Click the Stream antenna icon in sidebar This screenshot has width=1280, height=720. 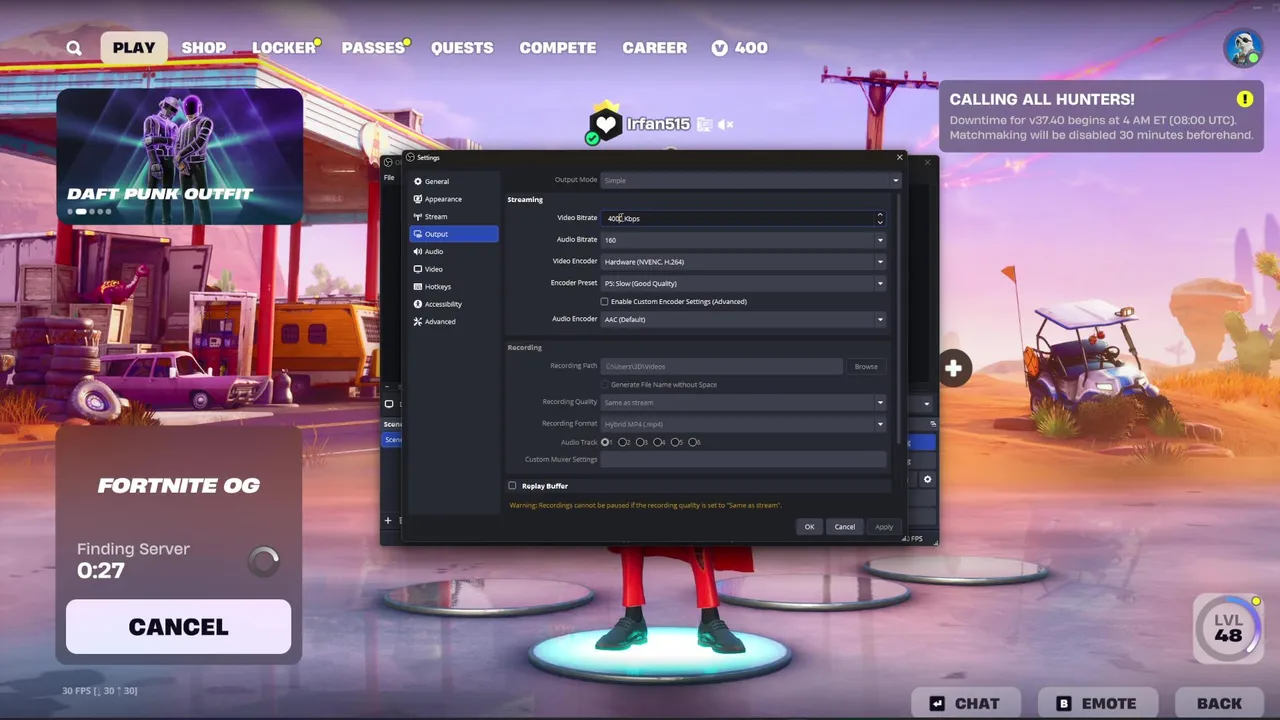pos(418,216)
